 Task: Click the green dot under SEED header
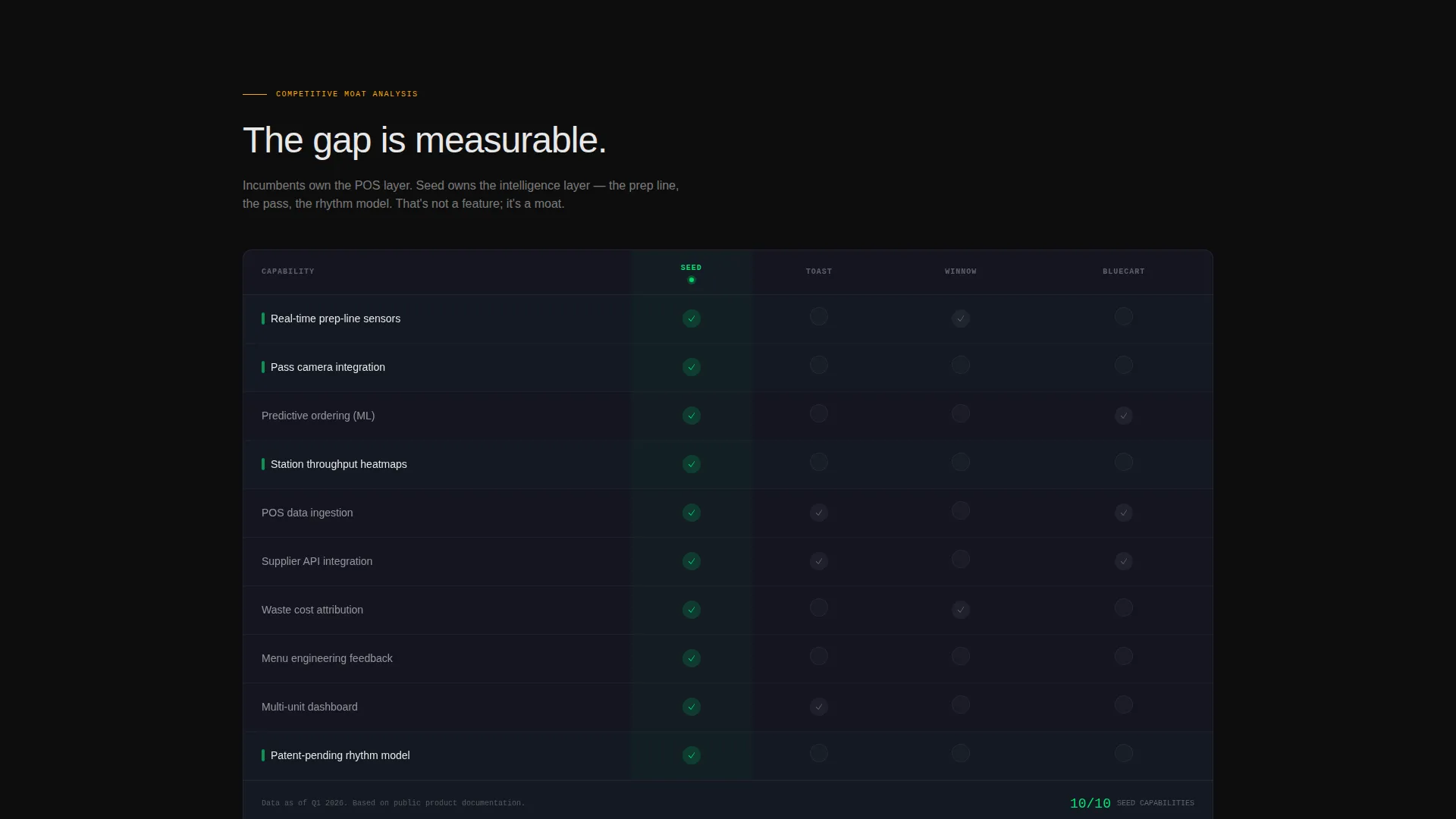click(691, 280)
